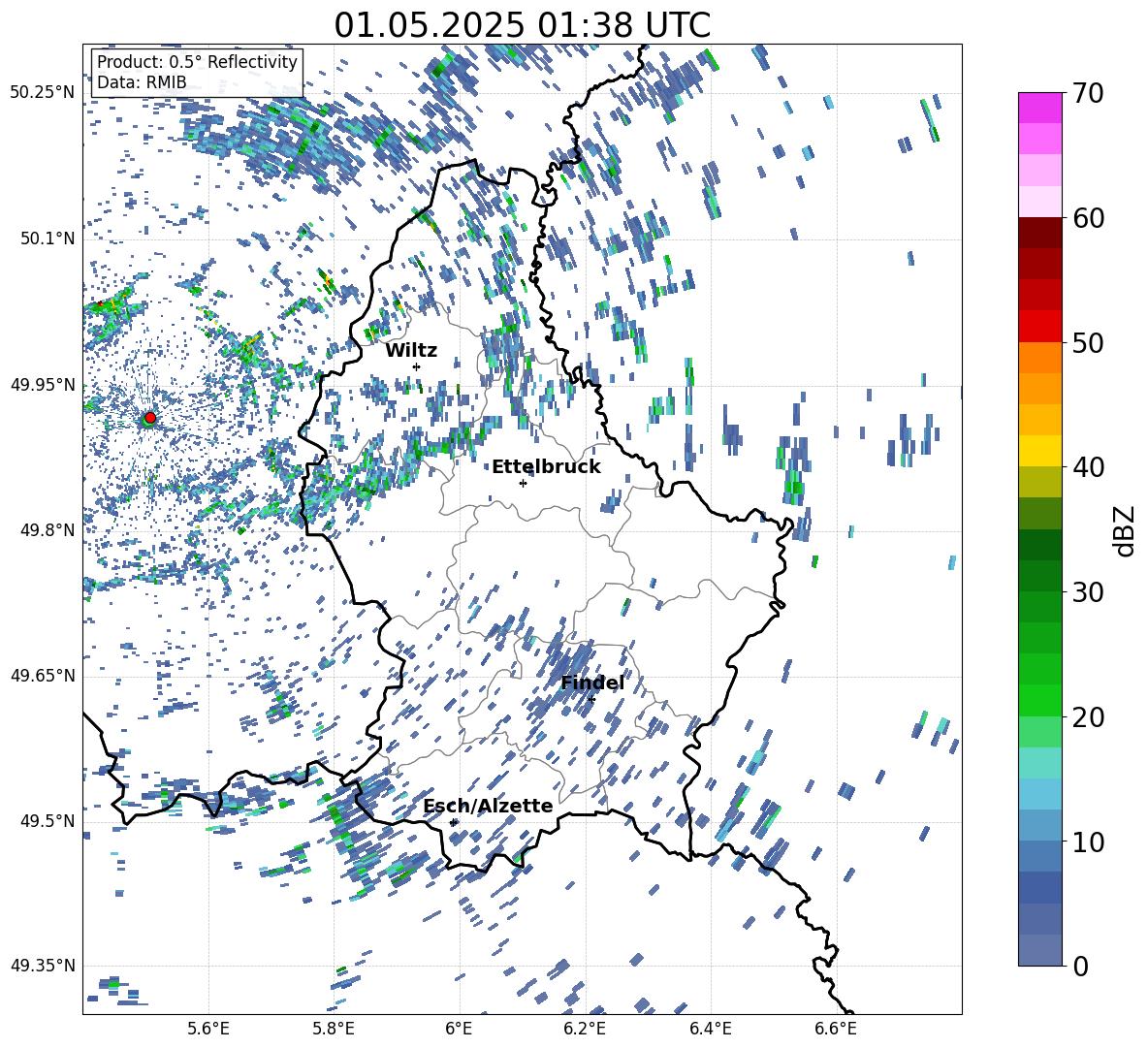Click the 6.4°E longitude tick label
This screenshot has width=1148, height=1048.
tap(710, 1029)
